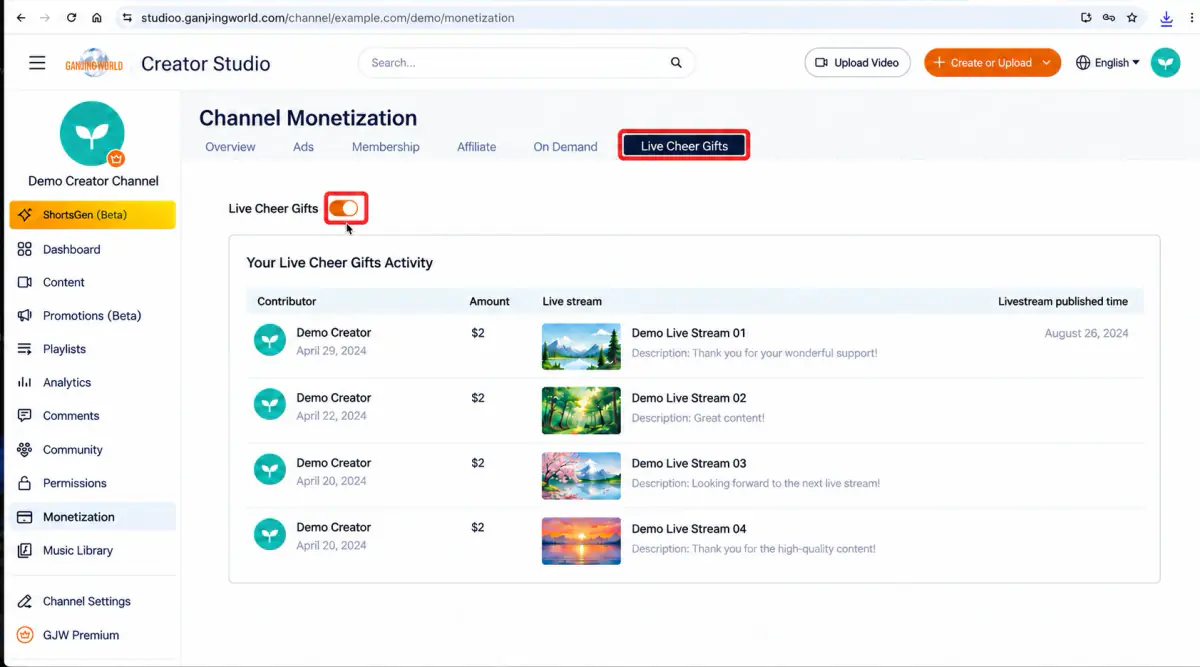Open the hamburger navigation menu
Image resolution: width=1200 pixels, height=667 pixels.
click(x=37, y=63)
